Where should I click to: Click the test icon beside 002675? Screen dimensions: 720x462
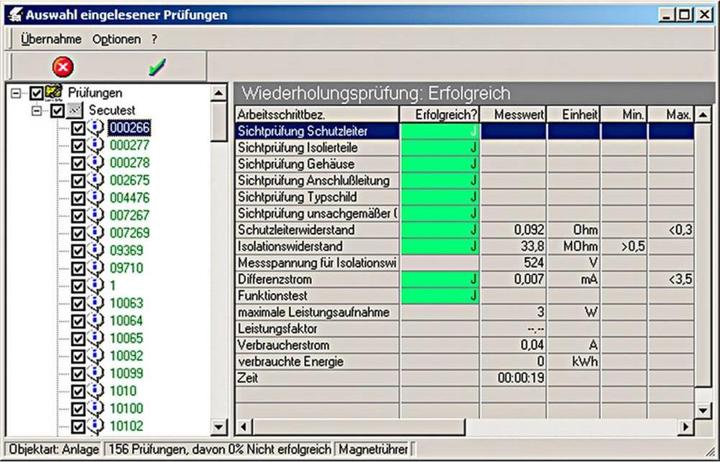[96, 180]
